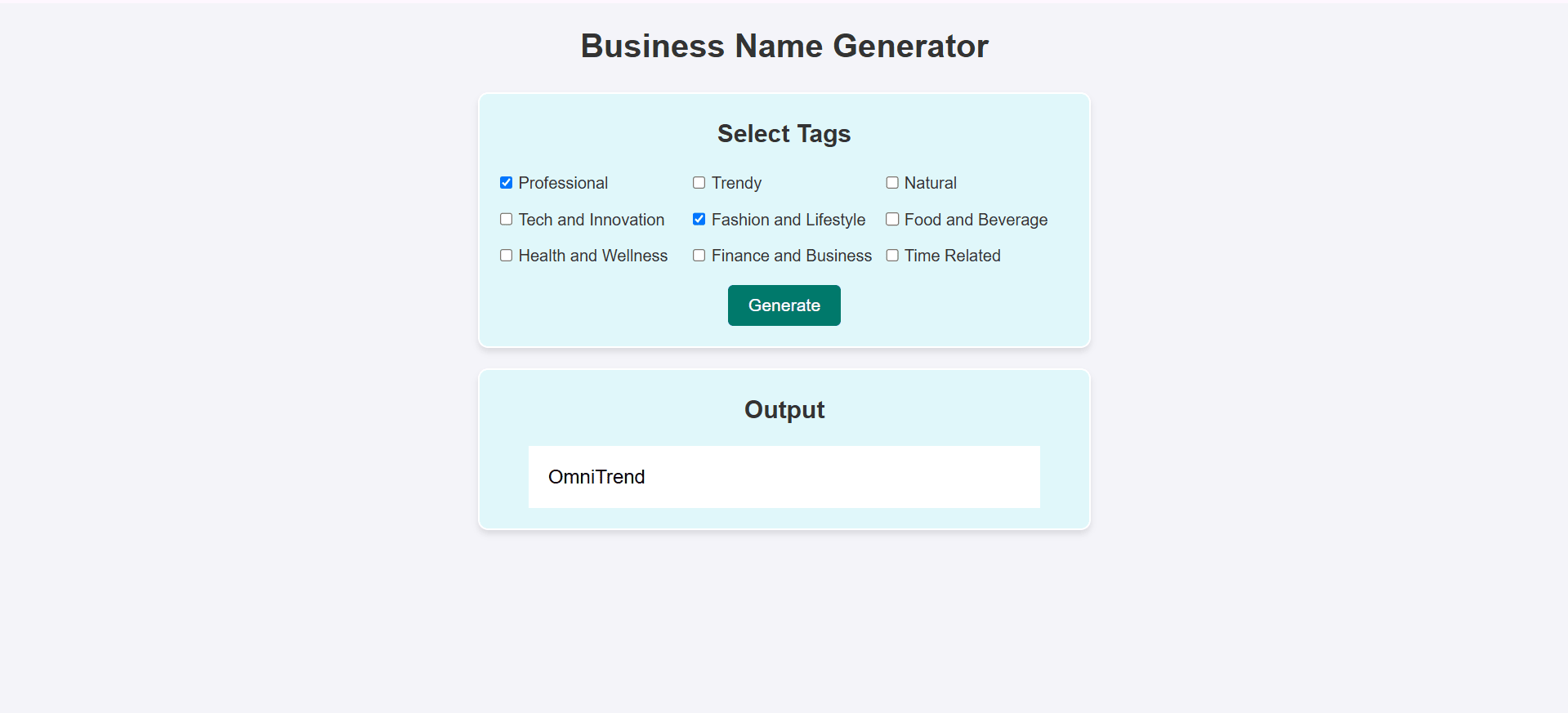
Task: Enable the Trendy tag checkbox
Action: pyautogui.click(x=699, y=183)
